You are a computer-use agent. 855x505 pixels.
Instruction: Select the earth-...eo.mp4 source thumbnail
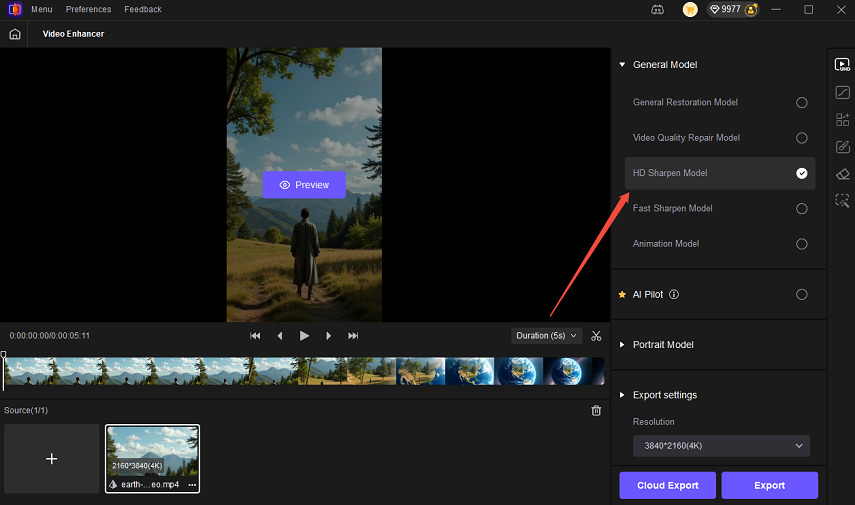pos(152,459)
